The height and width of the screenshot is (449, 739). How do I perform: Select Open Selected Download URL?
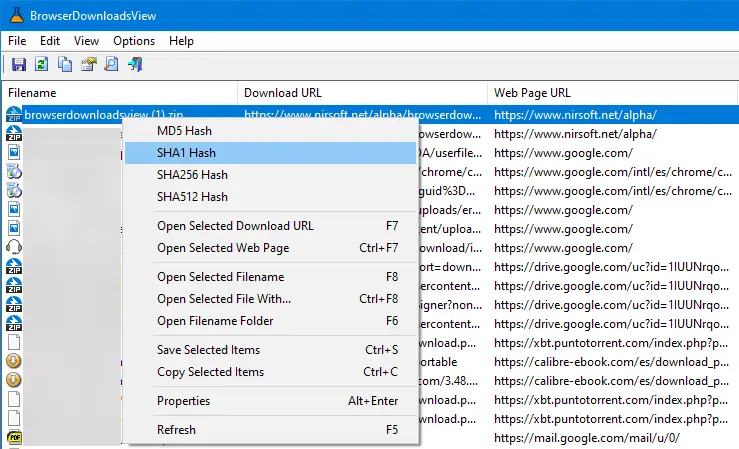[235, 226]
